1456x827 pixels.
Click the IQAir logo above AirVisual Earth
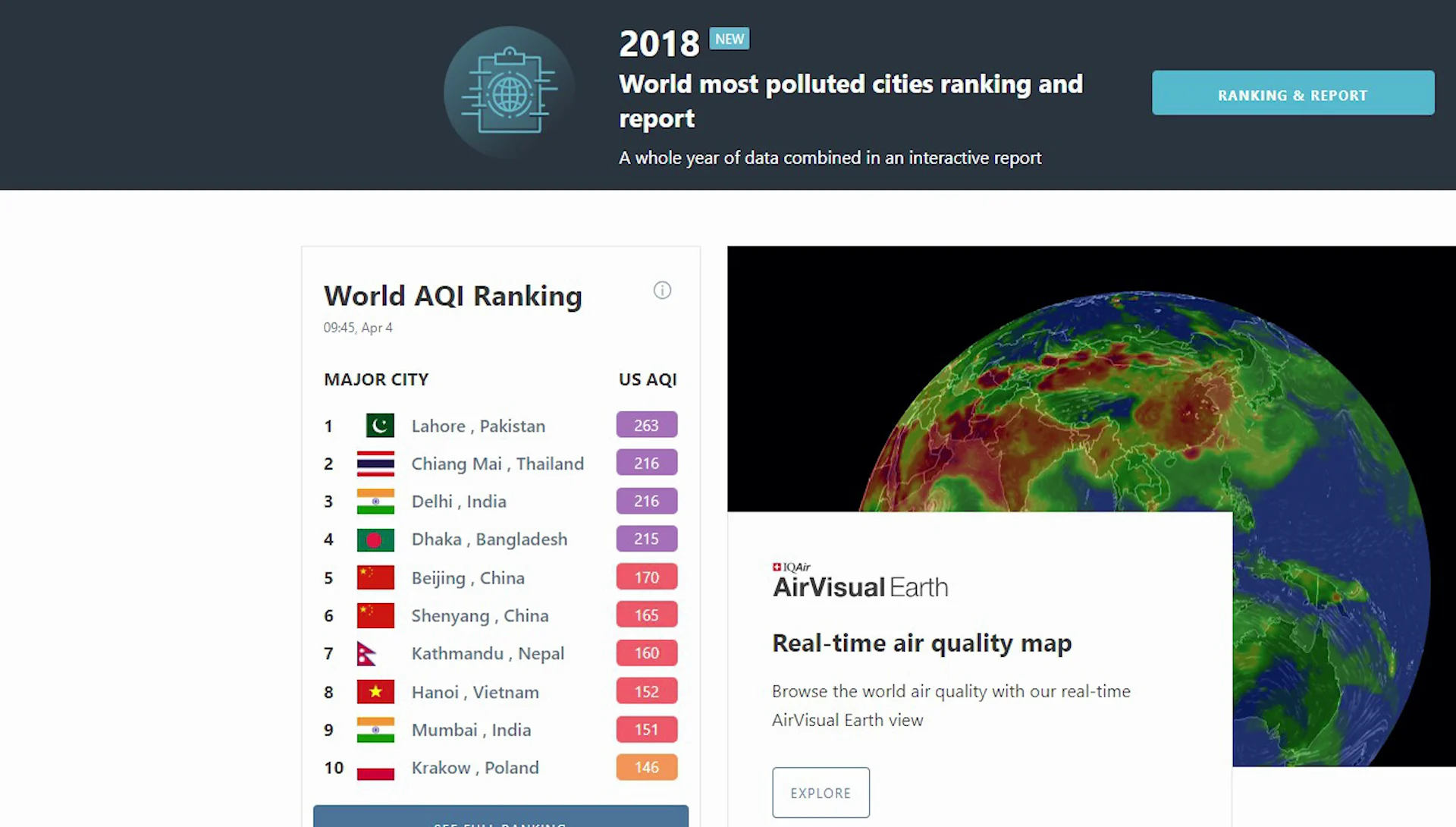coord(792,567)
